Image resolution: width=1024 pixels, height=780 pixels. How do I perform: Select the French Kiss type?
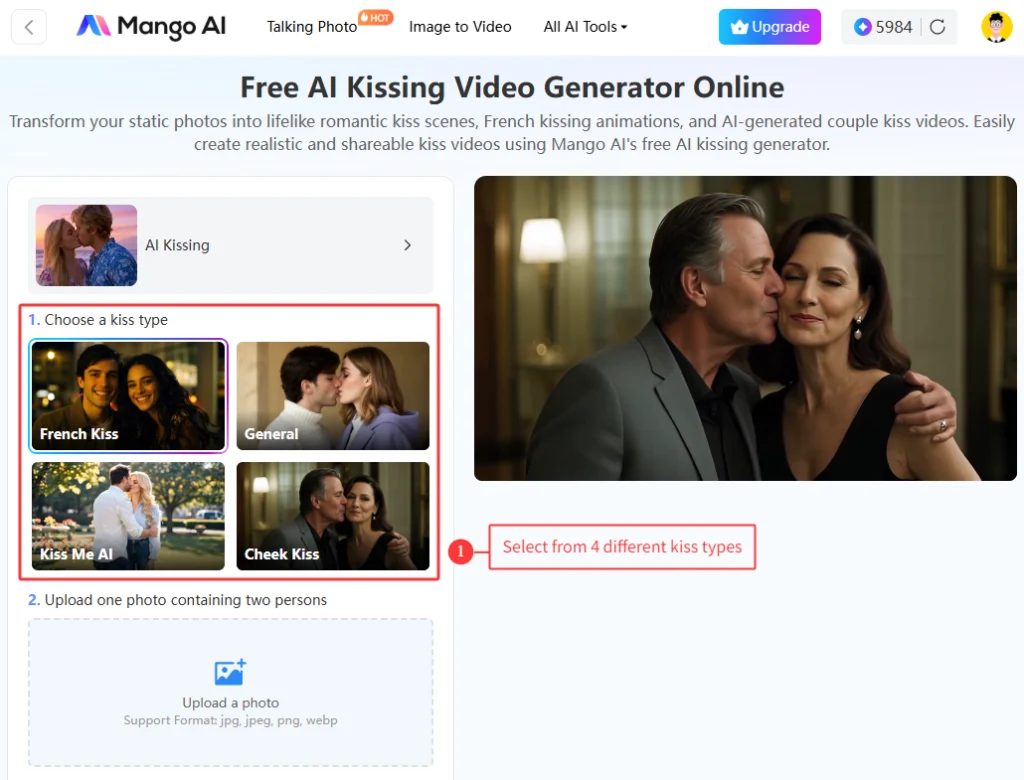[x=128, y=395]
